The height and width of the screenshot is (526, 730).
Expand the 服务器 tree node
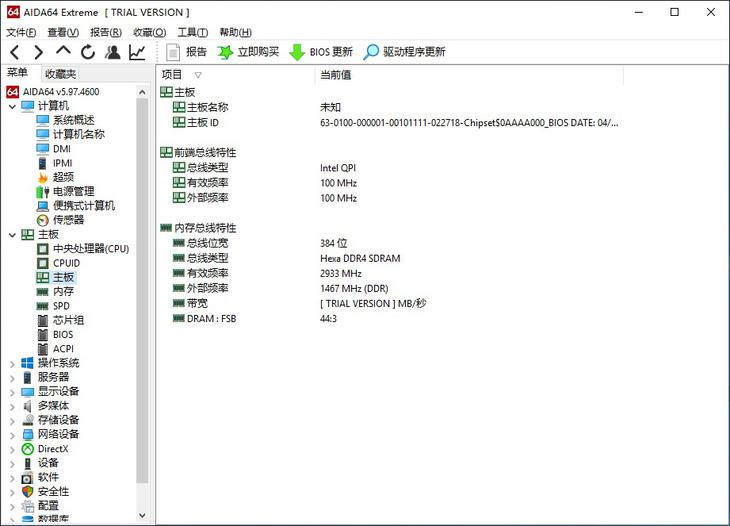(x=13, y=378)
